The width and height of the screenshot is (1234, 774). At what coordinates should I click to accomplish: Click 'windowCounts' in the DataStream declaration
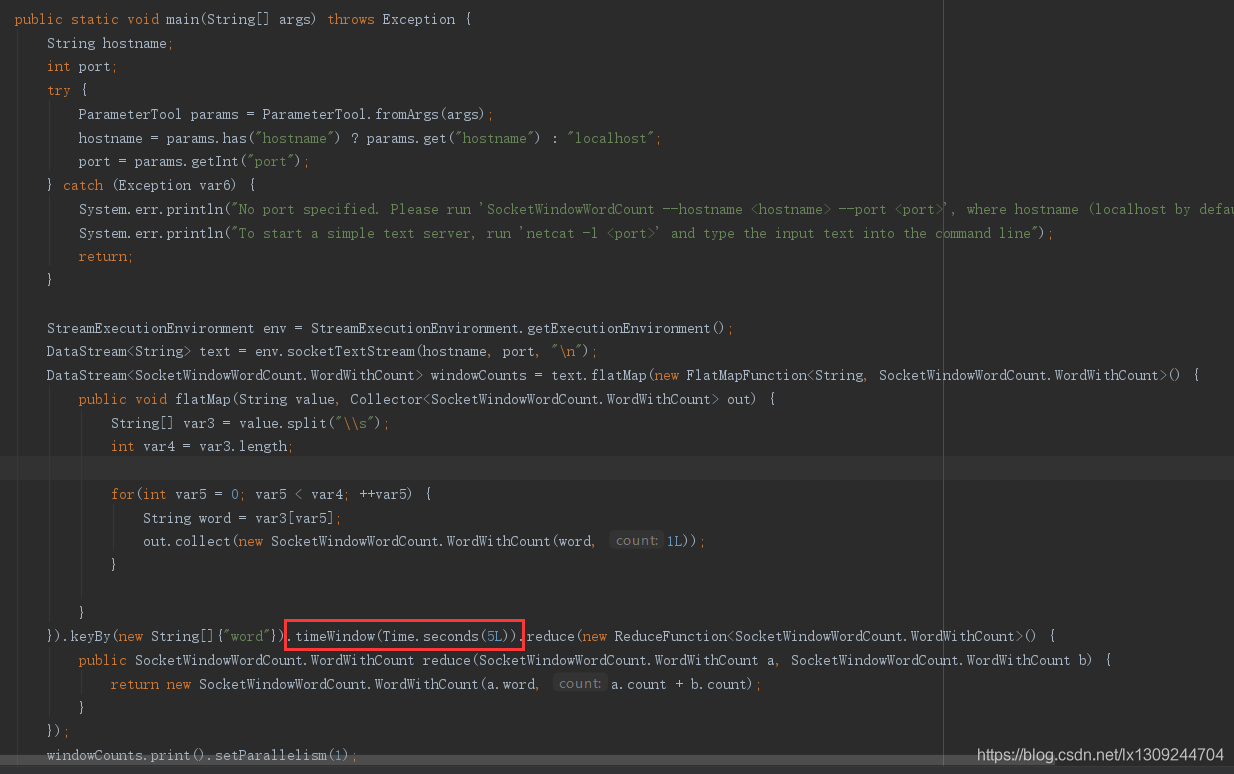point(478,376)
